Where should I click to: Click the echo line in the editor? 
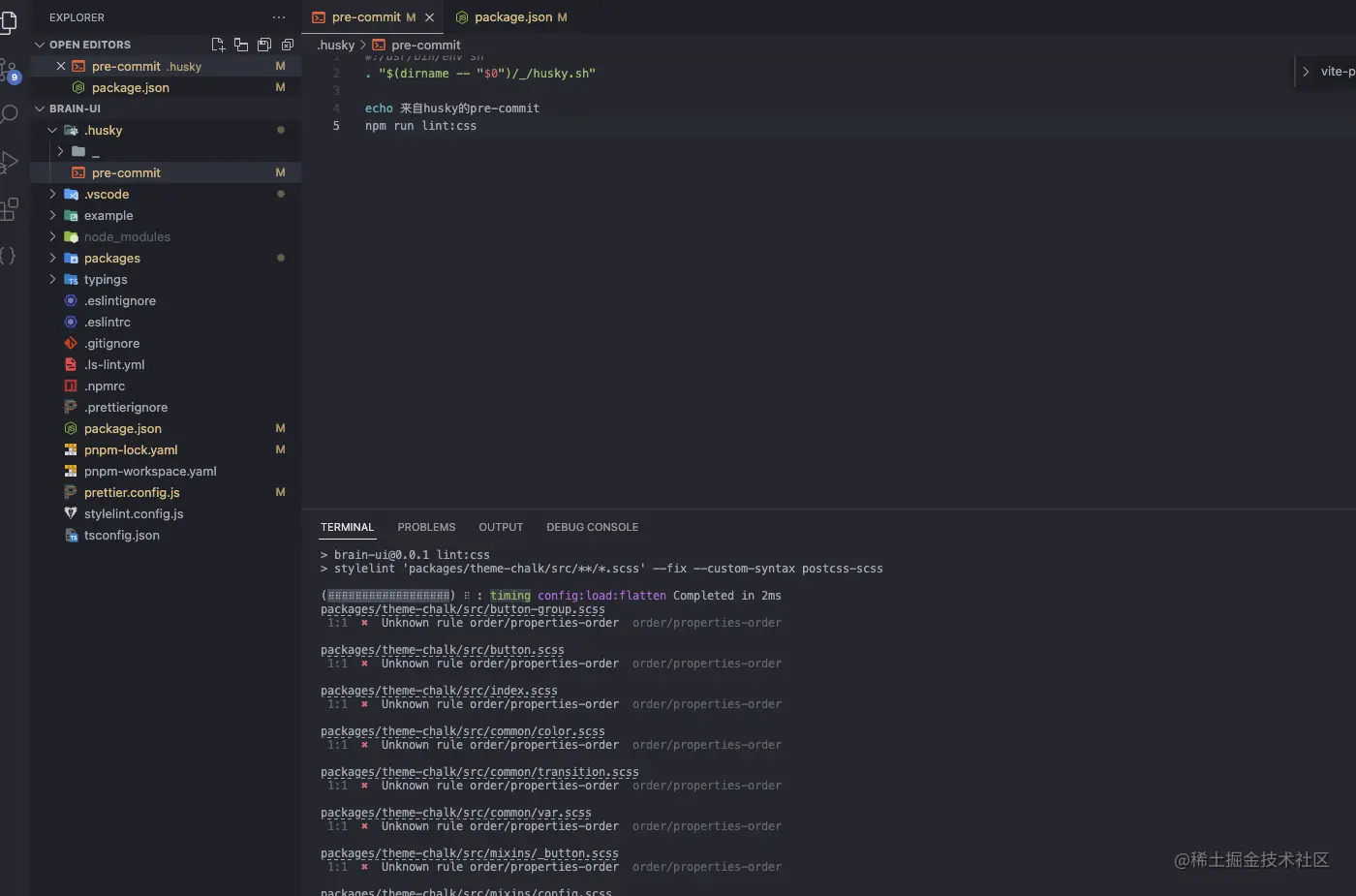452,108
